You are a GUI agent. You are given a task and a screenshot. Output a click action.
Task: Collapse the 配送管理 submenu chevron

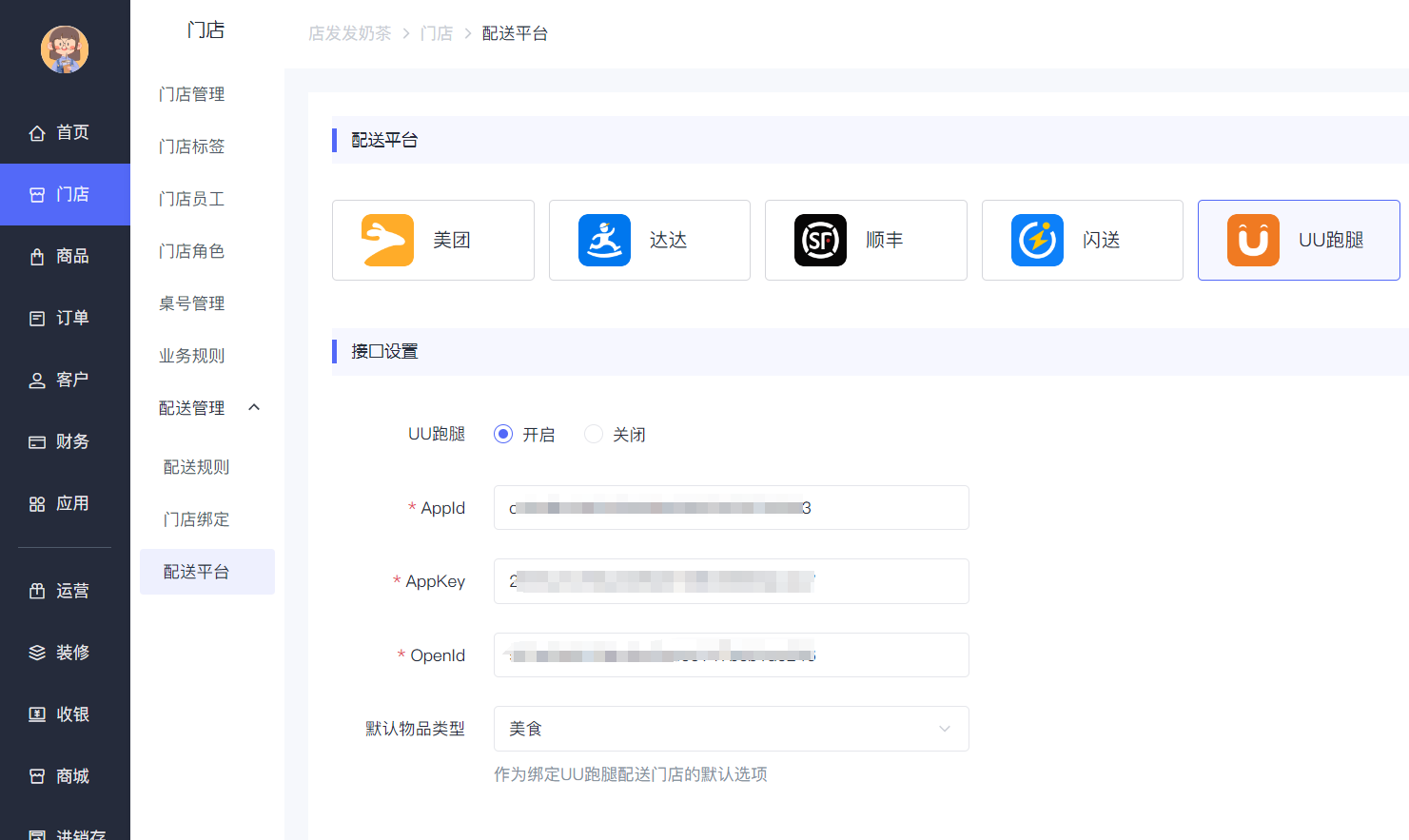pos(254,407)
